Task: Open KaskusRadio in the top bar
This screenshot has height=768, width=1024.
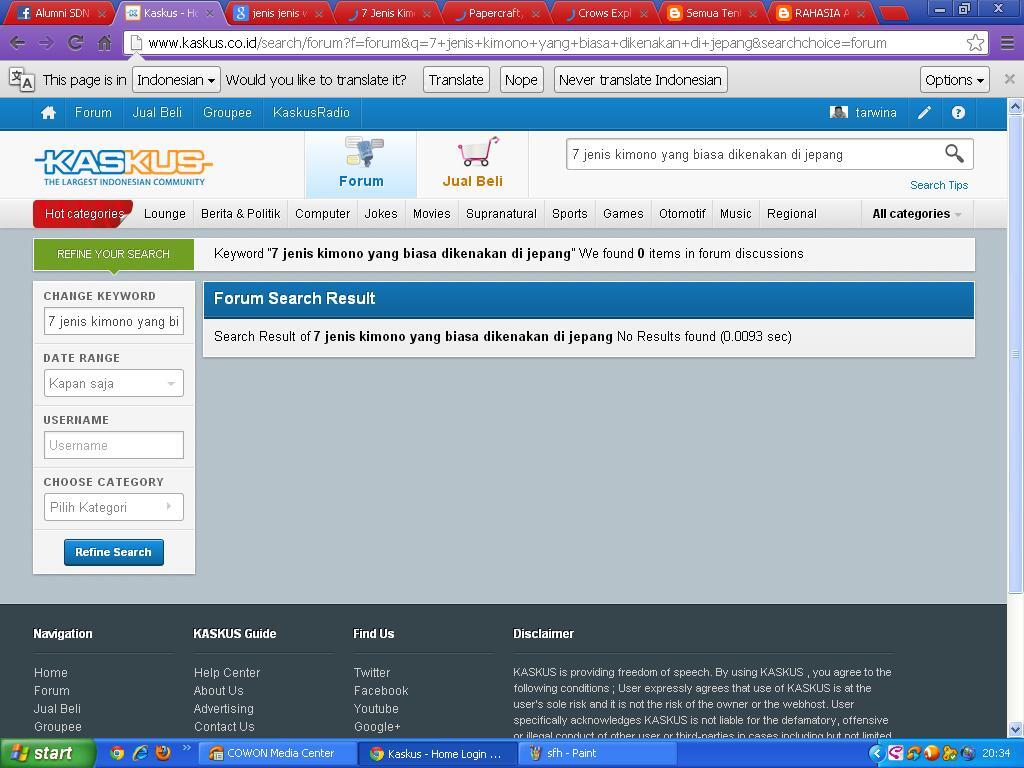Action: click(312, 112)
